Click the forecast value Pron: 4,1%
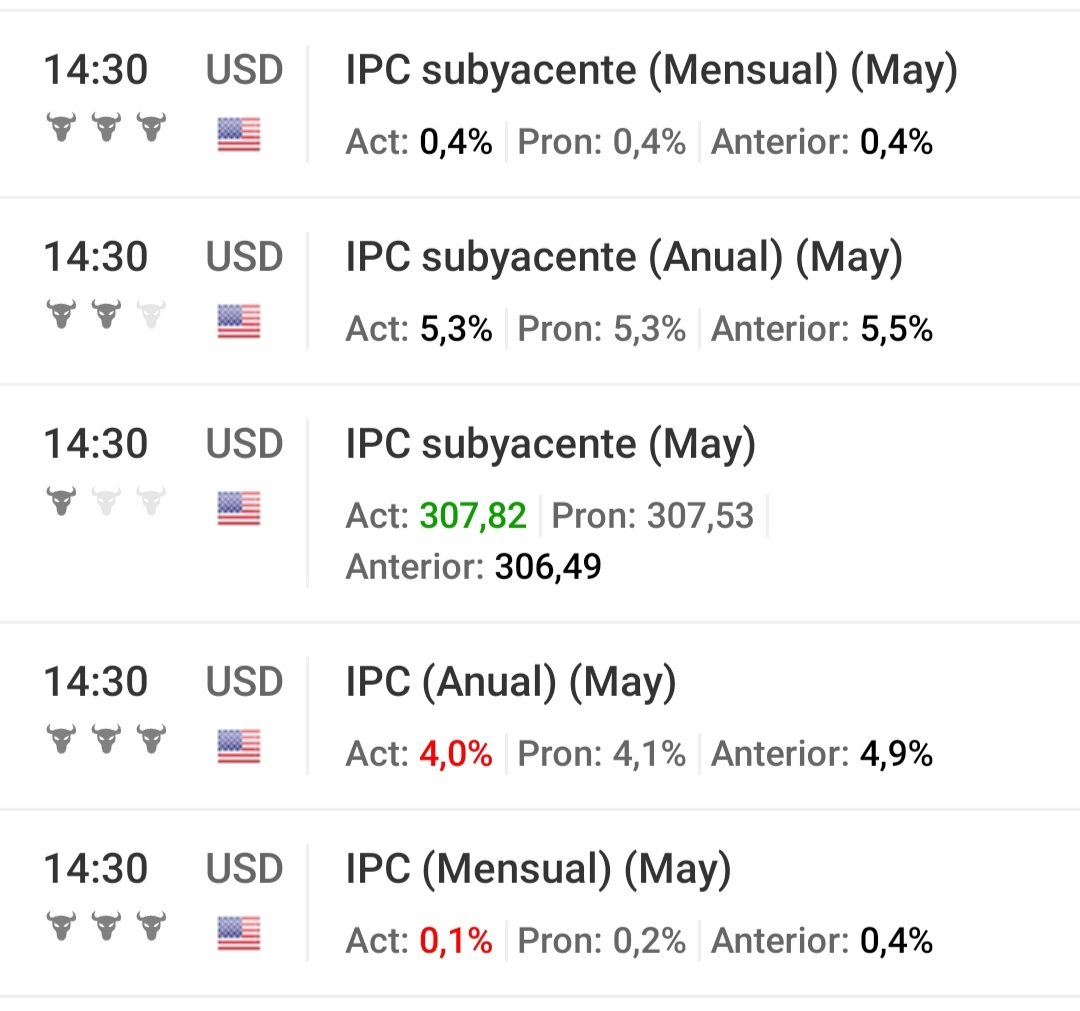This screenshot has height=1011, width=1080. pyautogui.click(x=601, y=753)
